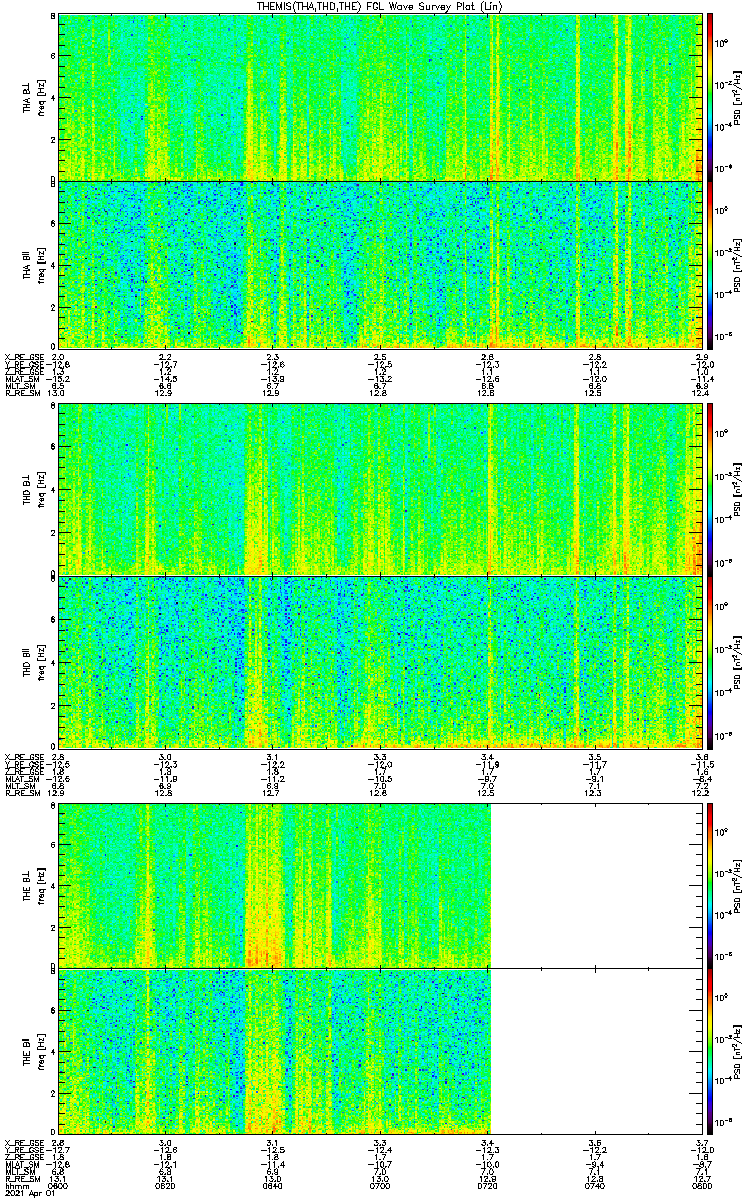Click the color bar beside THA B⊥ panel

(x=710, y=96)
